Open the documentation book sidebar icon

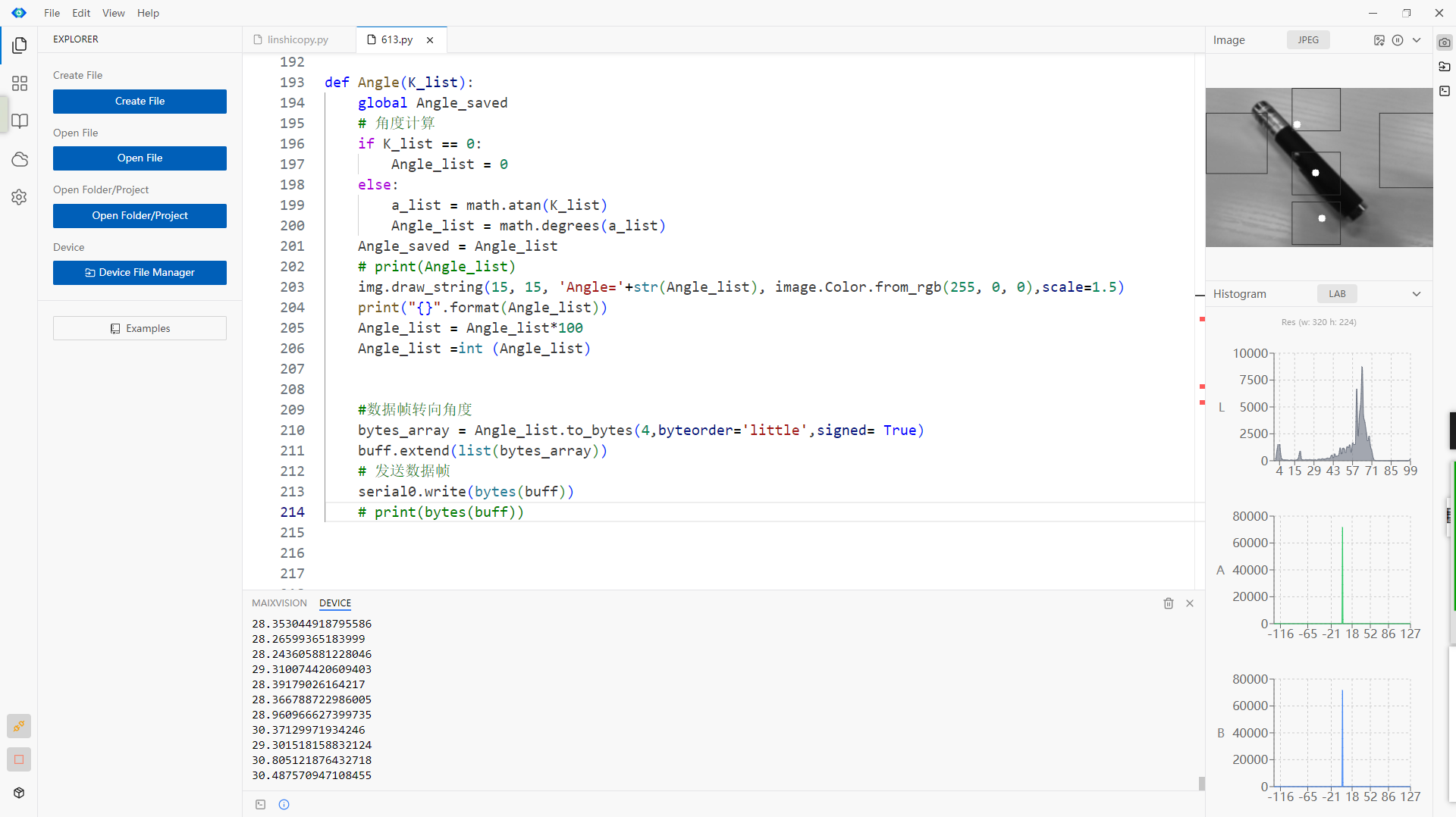(x=20, y=121)
